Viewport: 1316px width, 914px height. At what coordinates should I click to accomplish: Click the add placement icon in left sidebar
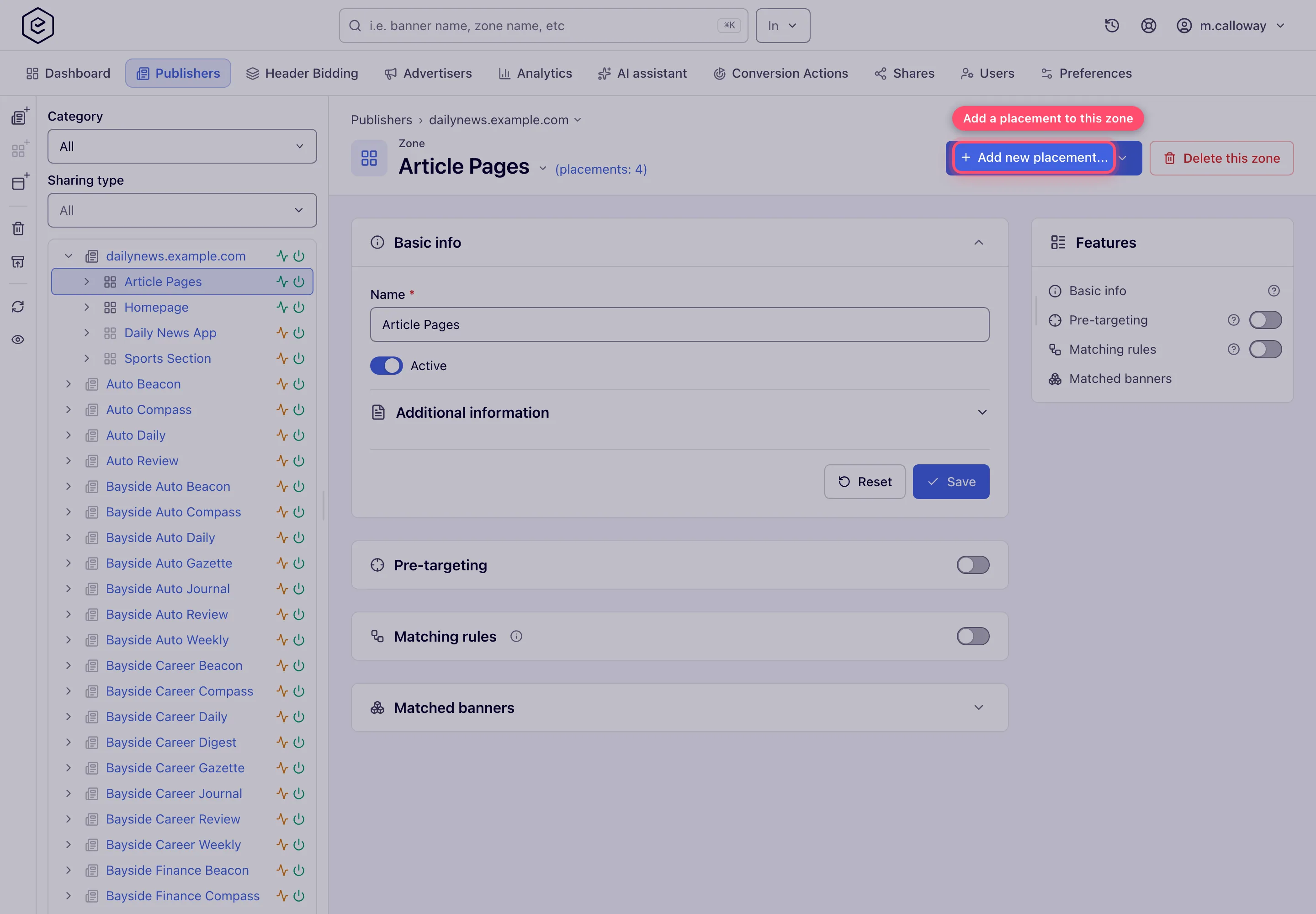coord(20,183)
